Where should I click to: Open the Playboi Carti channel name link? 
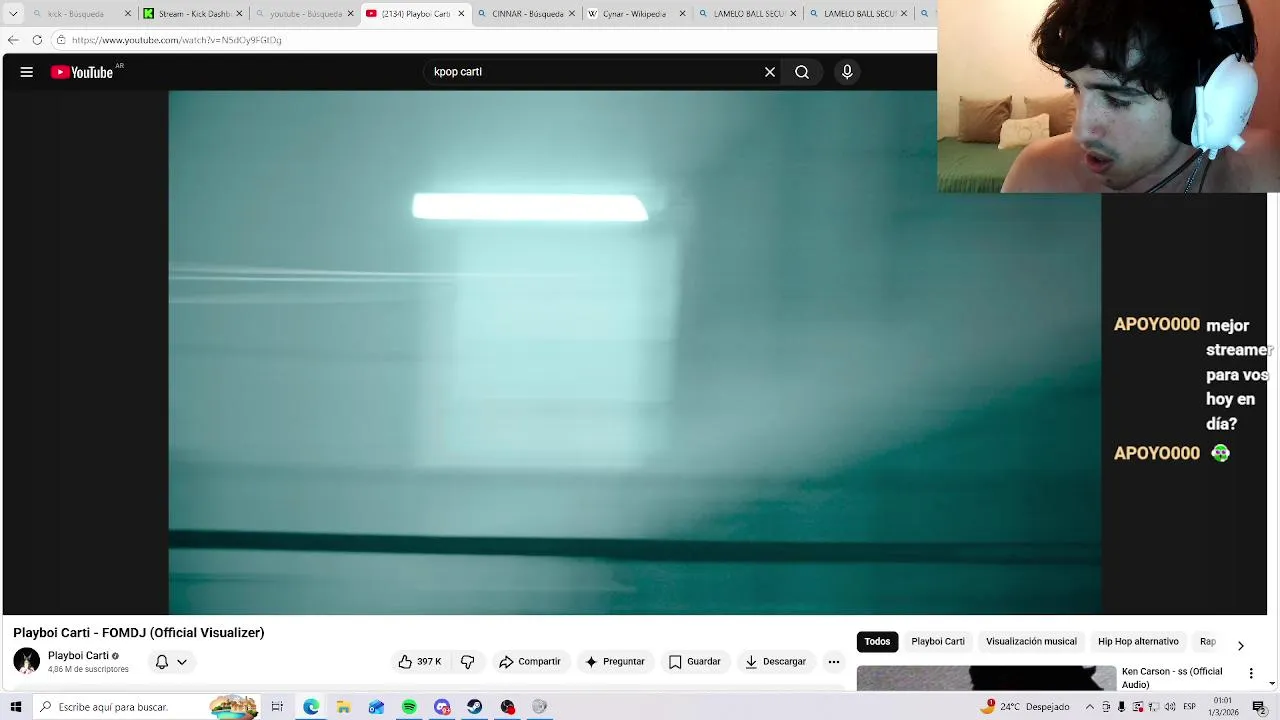coord(78,656)
